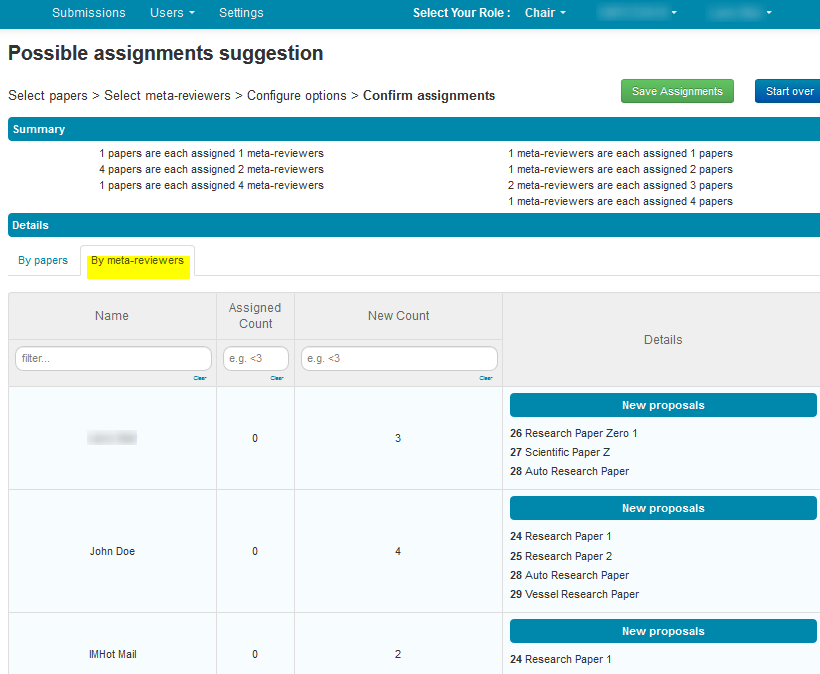The image size is (820, 674).
Task: Click the Details section header bar
Action: [414, 225]
